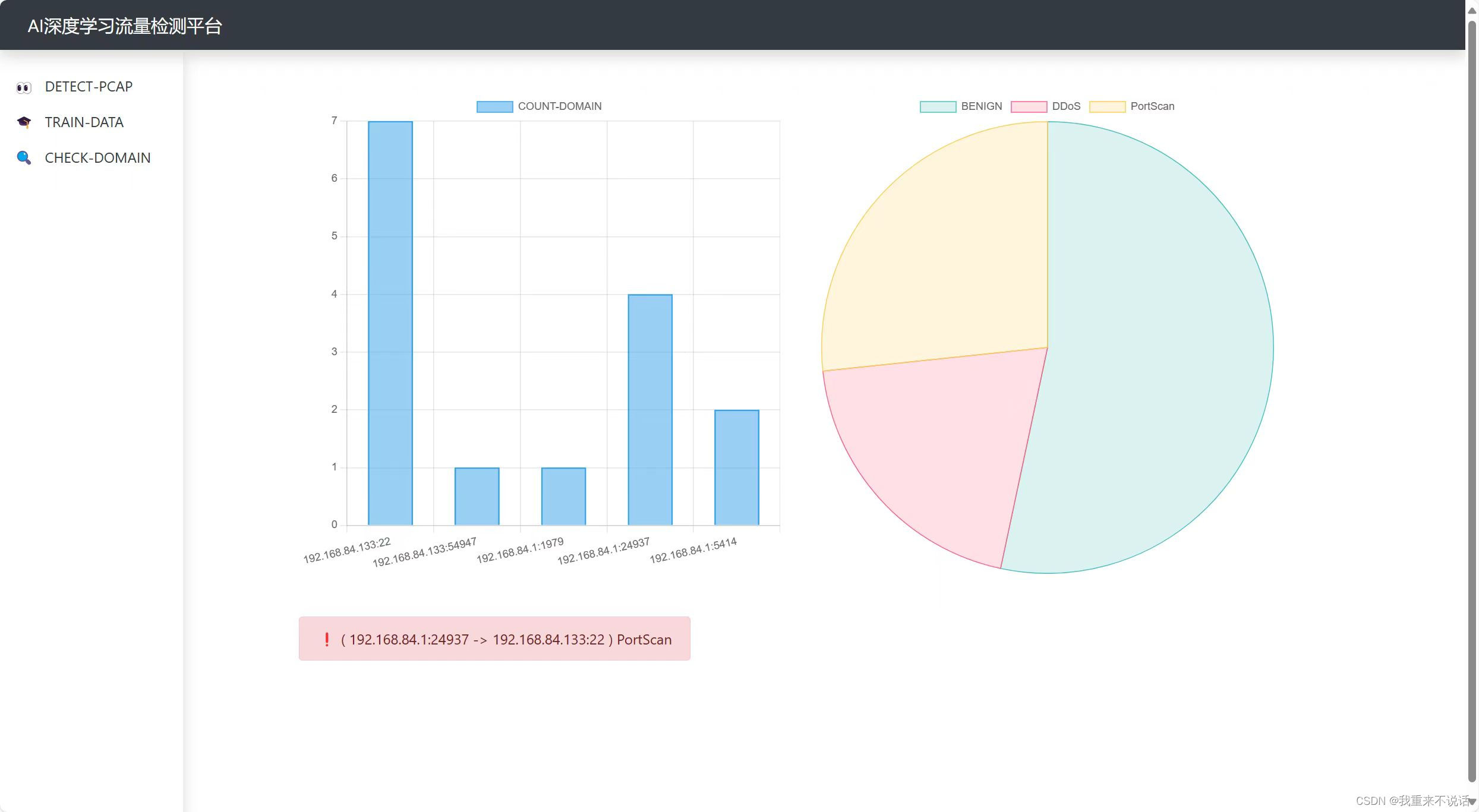Screen dimensions: 1479x812
Task: Click the 192.168.84.1:1979 axis label
Action: coord(520,551)
